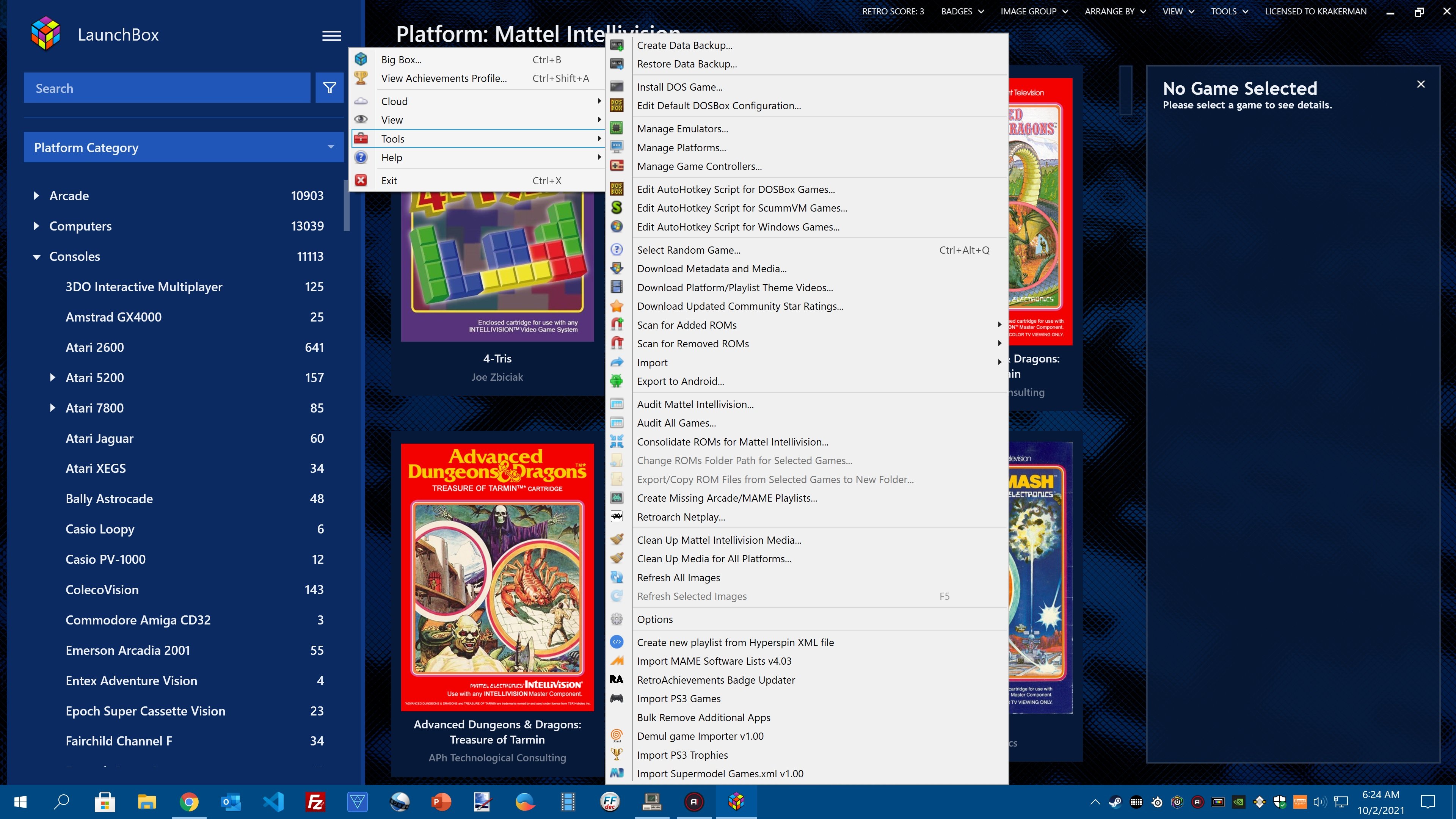The height and width of the screenshot is (819, 1456).
Task: Open the Scan for Added ROMs submenu
Action: (807, 325)
